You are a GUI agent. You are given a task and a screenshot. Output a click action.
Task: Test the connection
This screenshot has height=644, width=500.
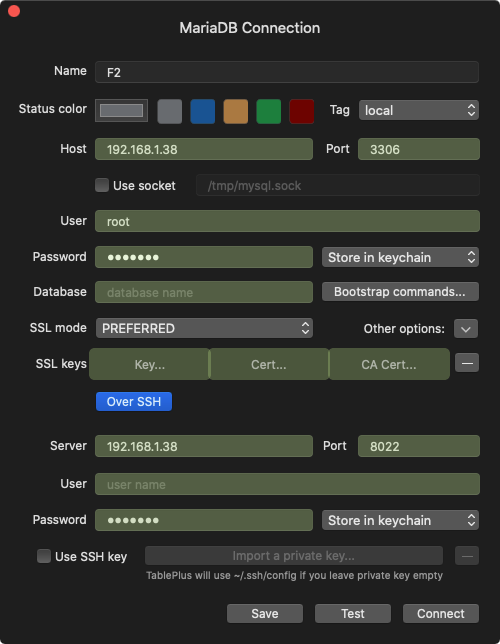(x=353, y=614)
